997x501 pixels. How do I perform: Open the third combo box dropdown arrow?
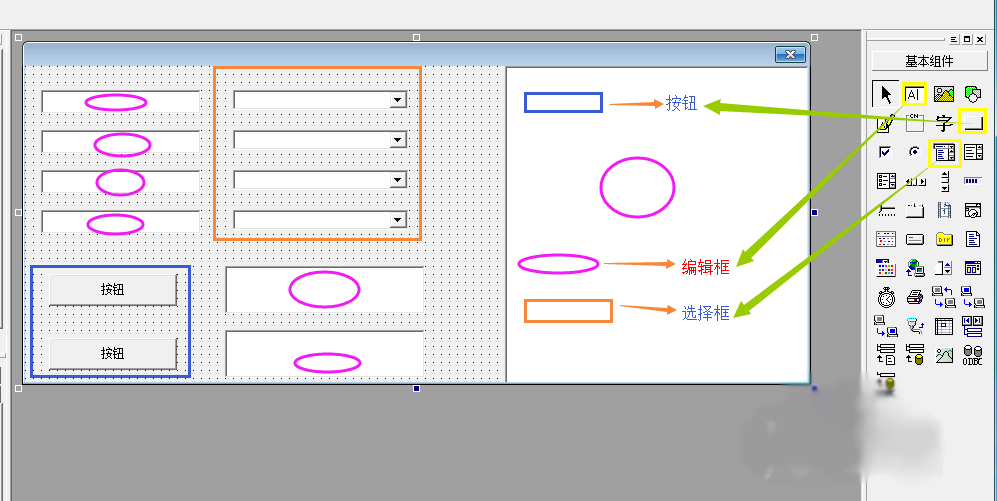pos(398,180)
